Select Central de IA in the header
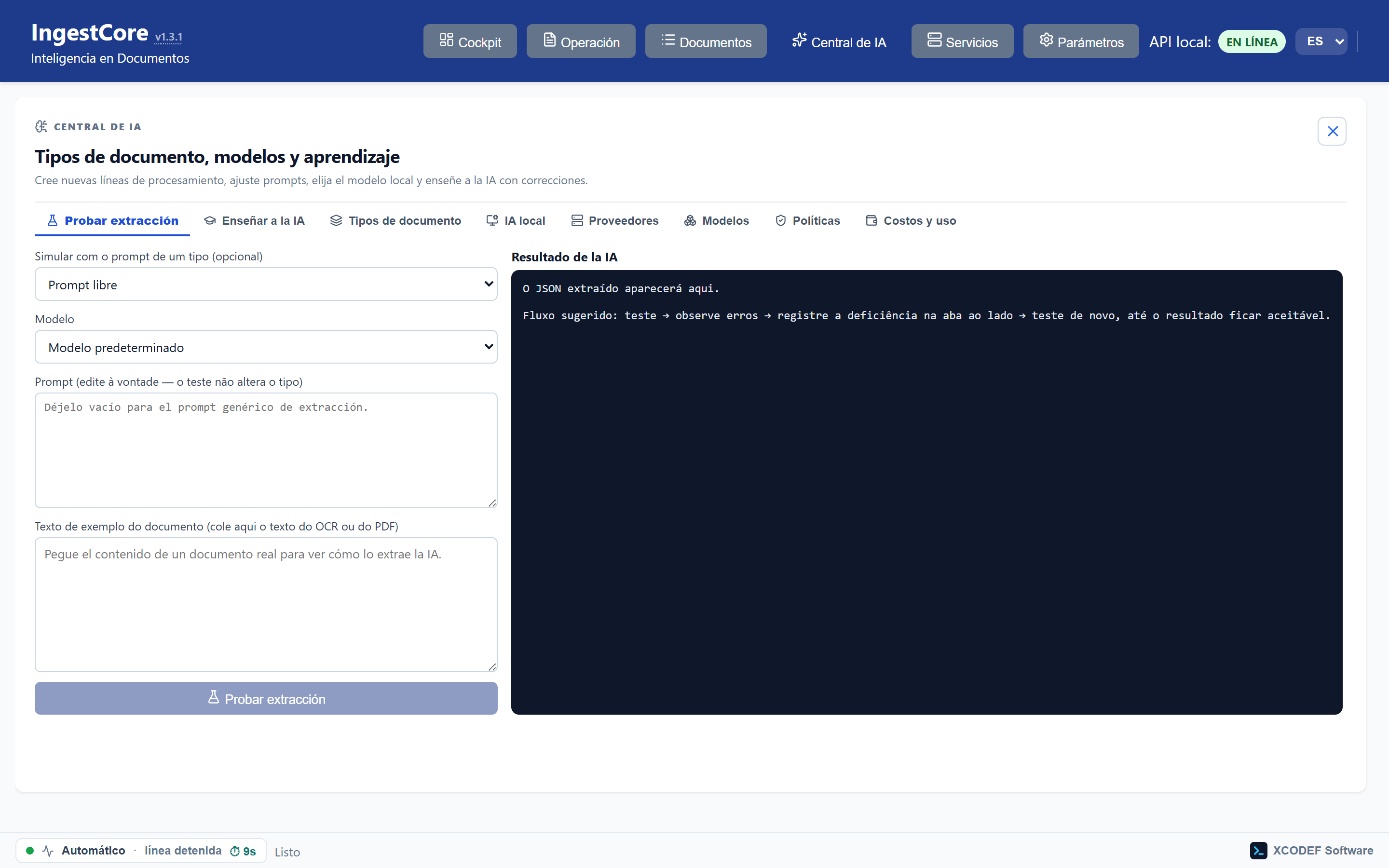The width and height of the screenshot is (1389, 868). (x=839, y=41)
